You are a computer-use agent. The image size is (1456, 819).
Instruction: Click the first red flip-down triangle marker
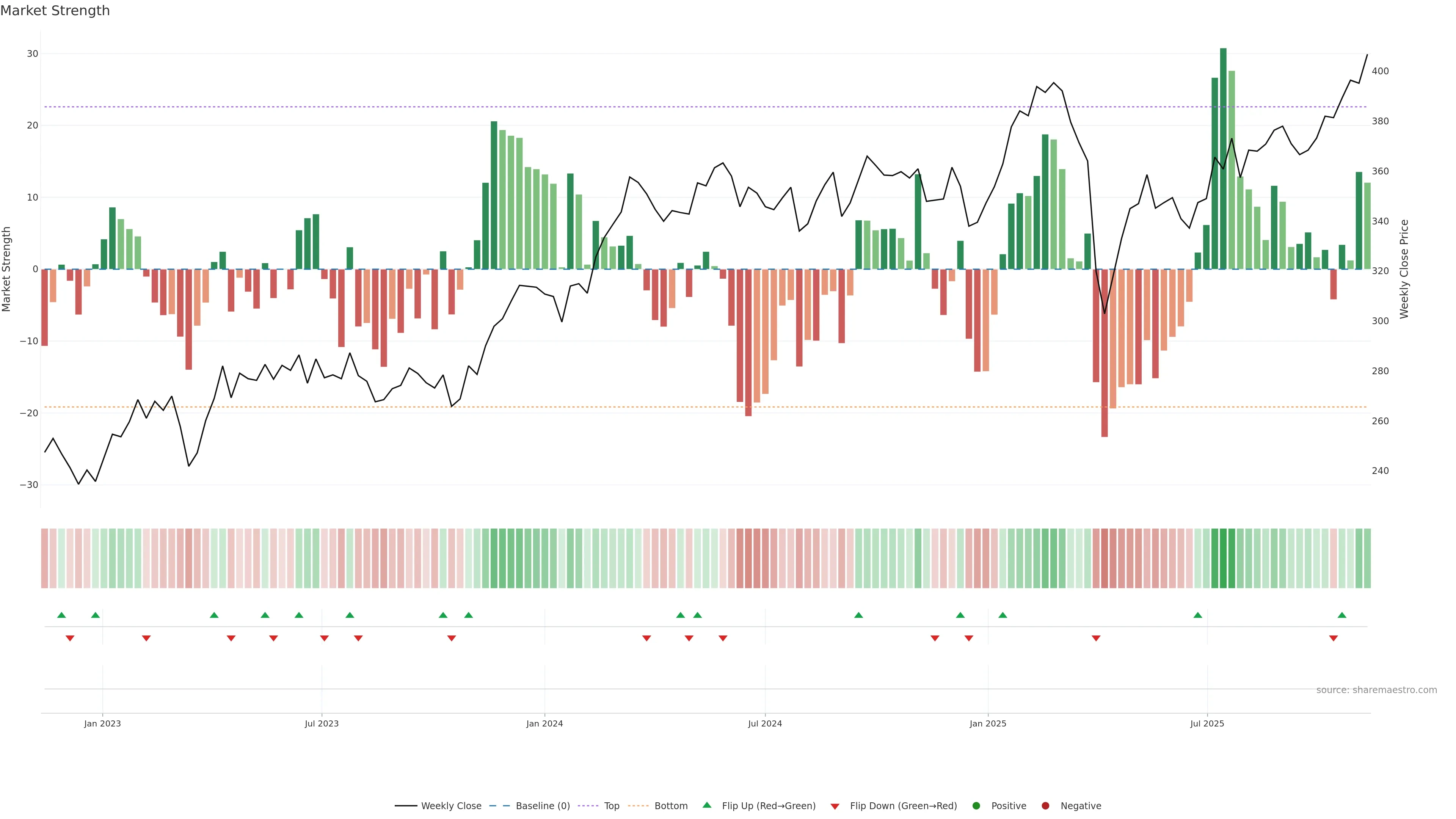[x=70, y=638]
